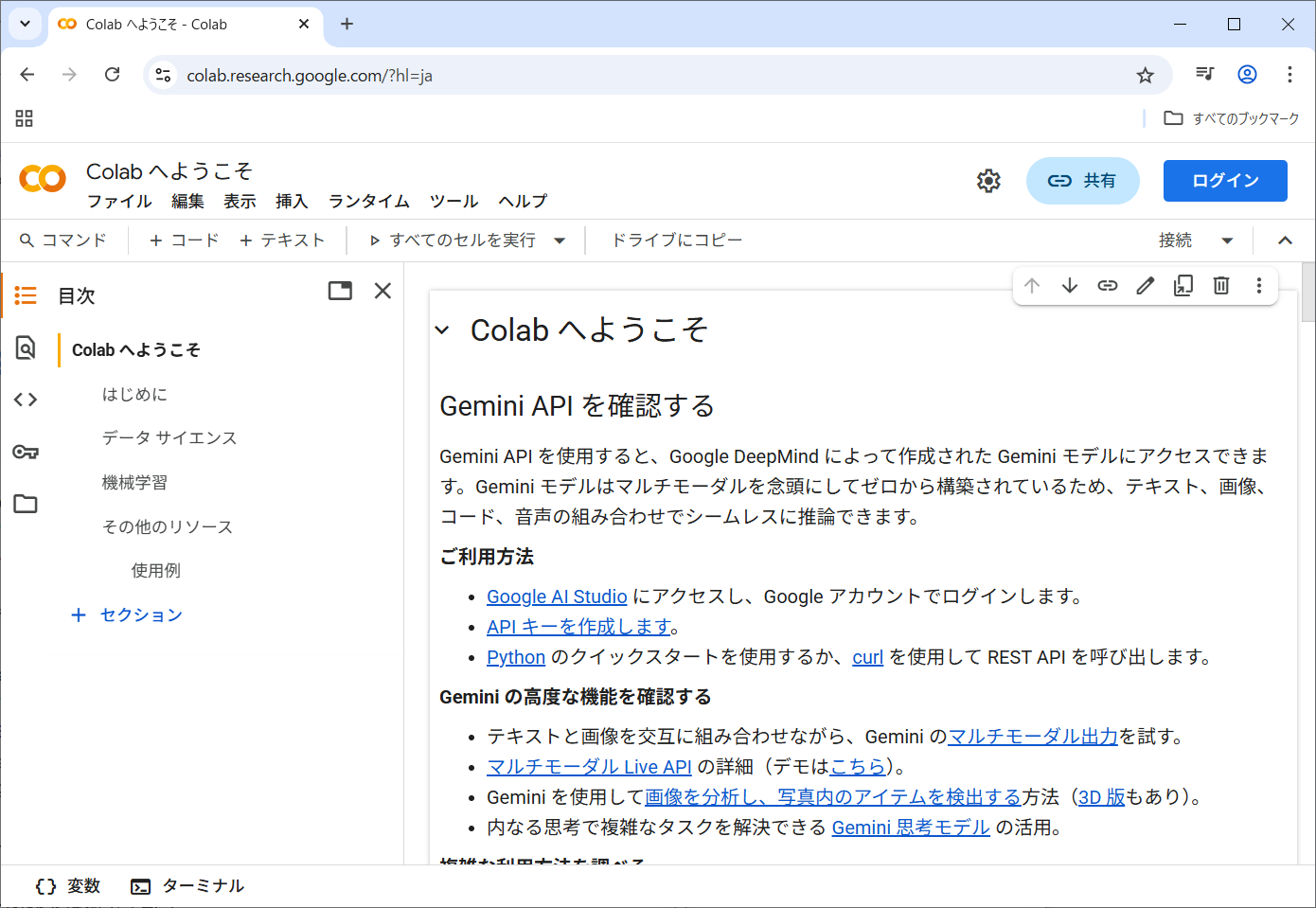Open the Files folder icon in sidebar
The height and width of the screenshot is (908, 1316).
[26, 504]
